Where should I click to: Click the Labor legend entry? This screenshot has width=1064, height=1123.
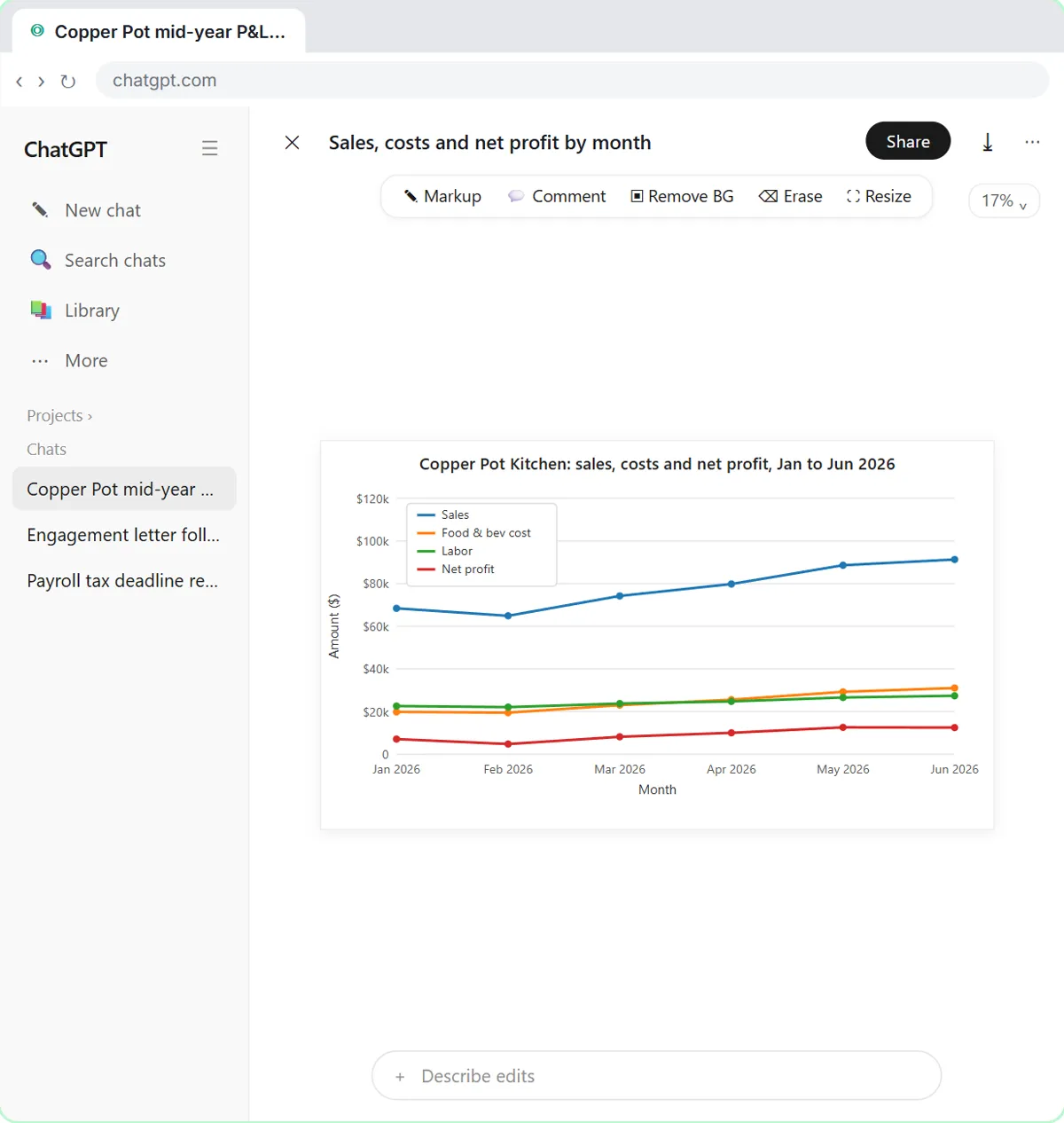[445, 551]
